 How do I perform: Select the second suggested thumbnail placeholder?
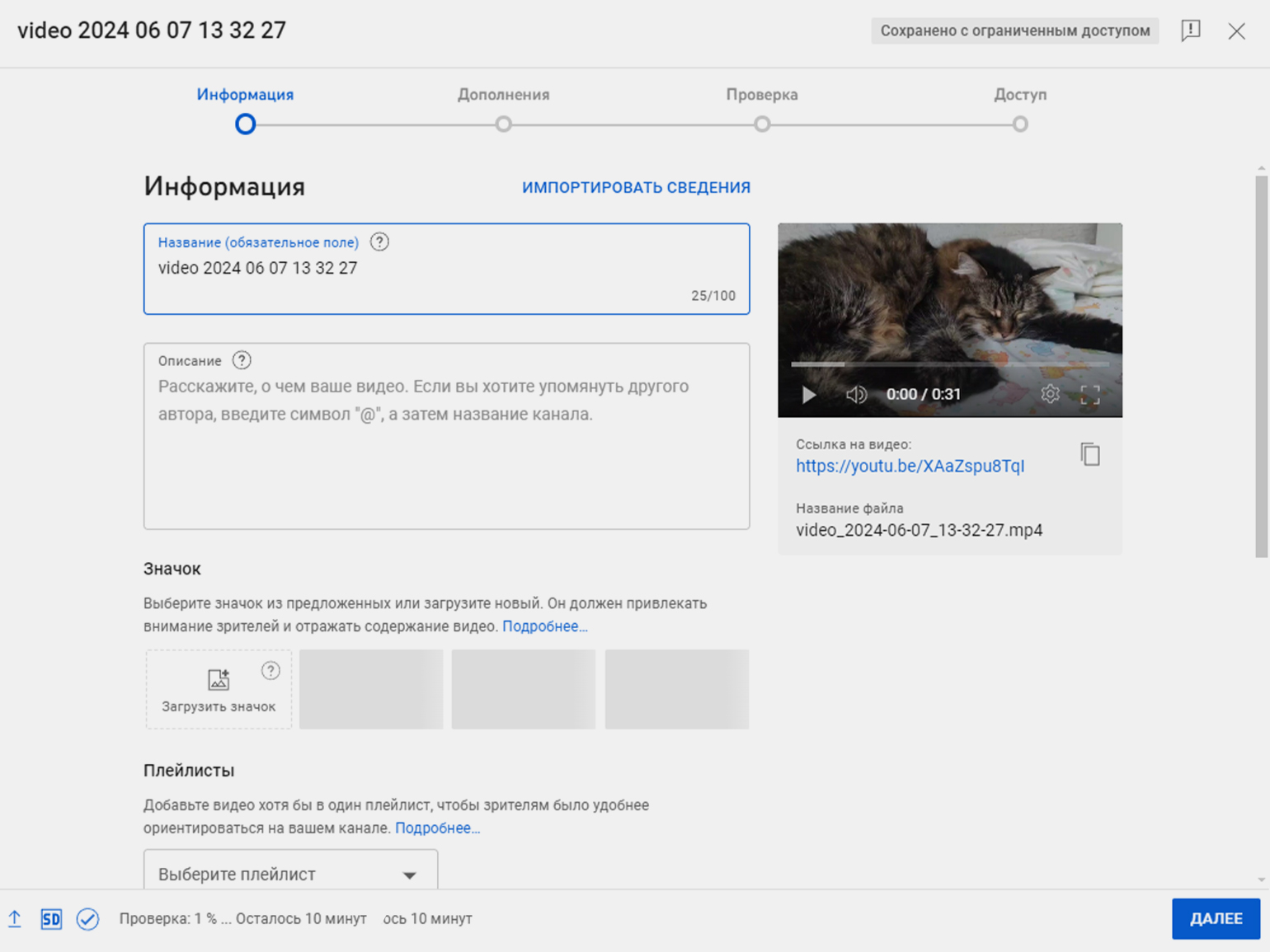coord(524,689)
